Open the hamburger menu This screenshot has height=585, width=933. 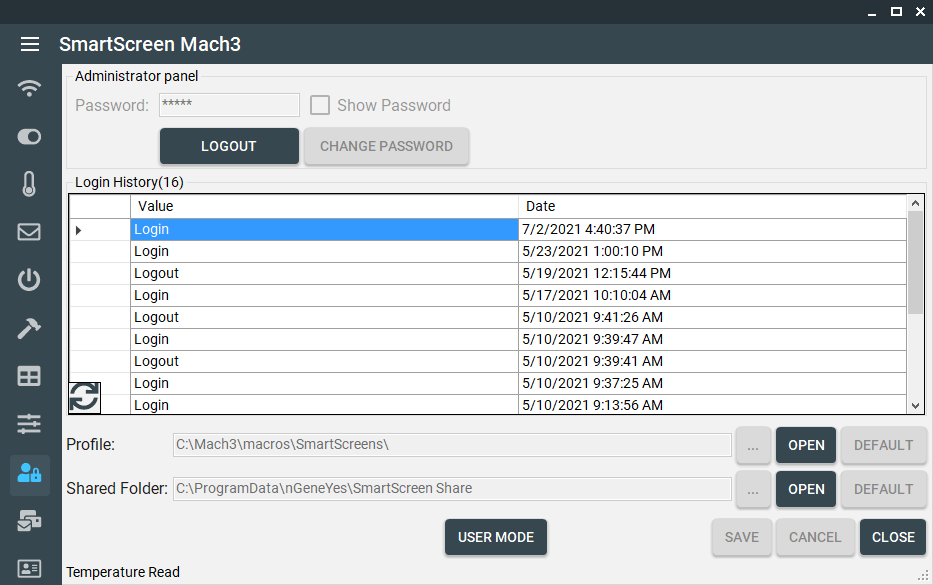30,44
